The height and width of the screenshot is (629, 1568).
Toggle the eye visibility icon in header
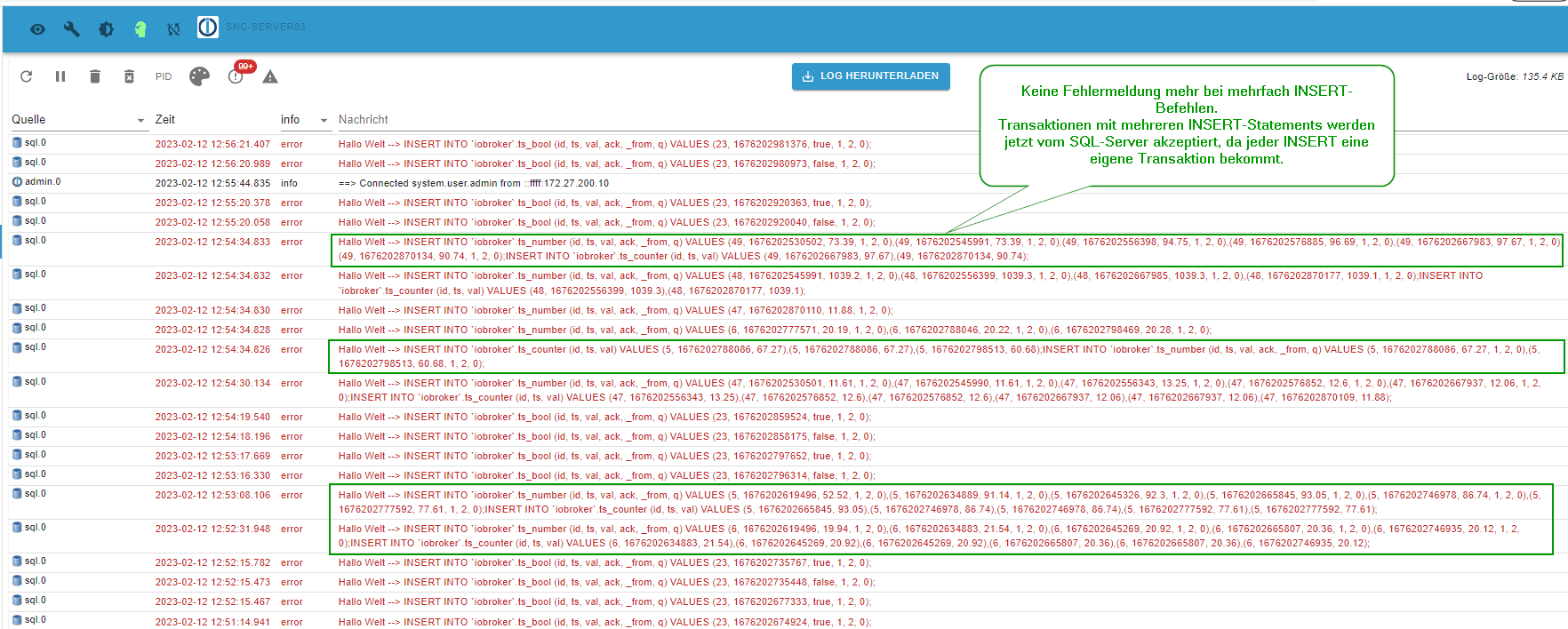37,29
